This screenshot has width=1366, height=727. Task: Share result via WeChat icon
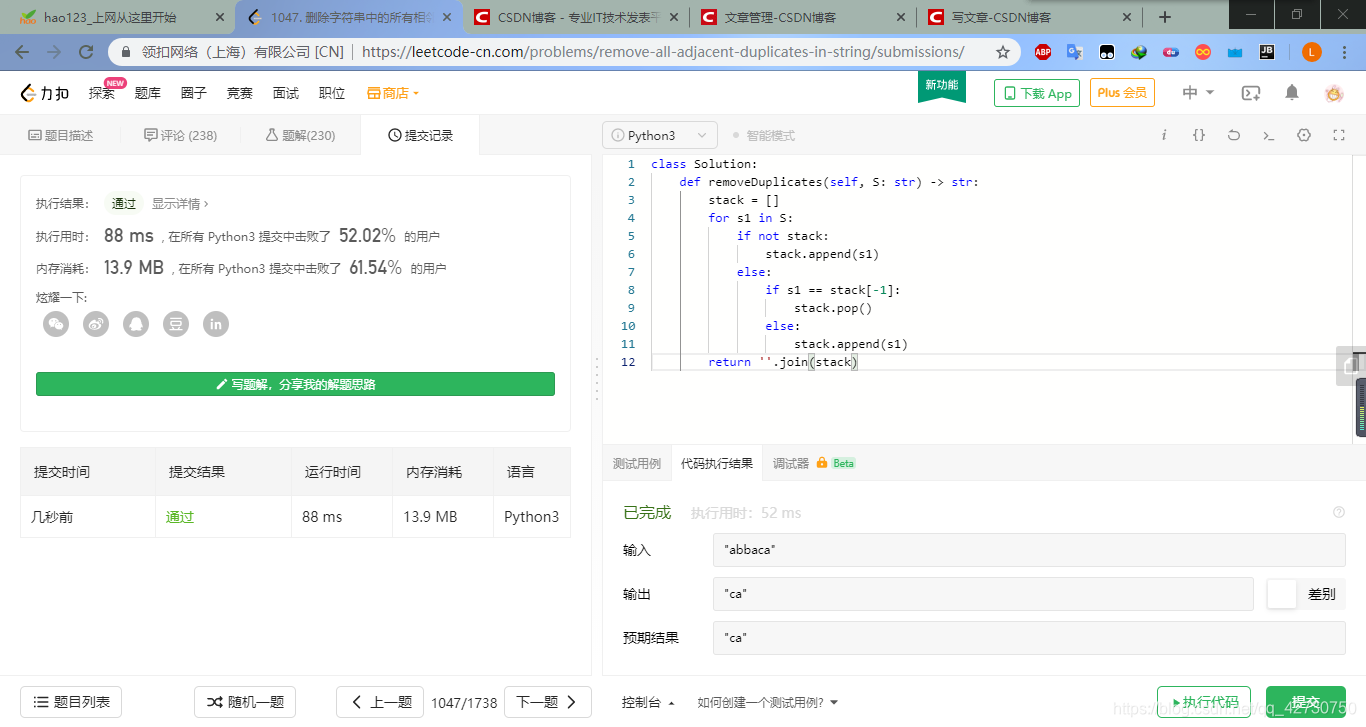coord(56,323)
